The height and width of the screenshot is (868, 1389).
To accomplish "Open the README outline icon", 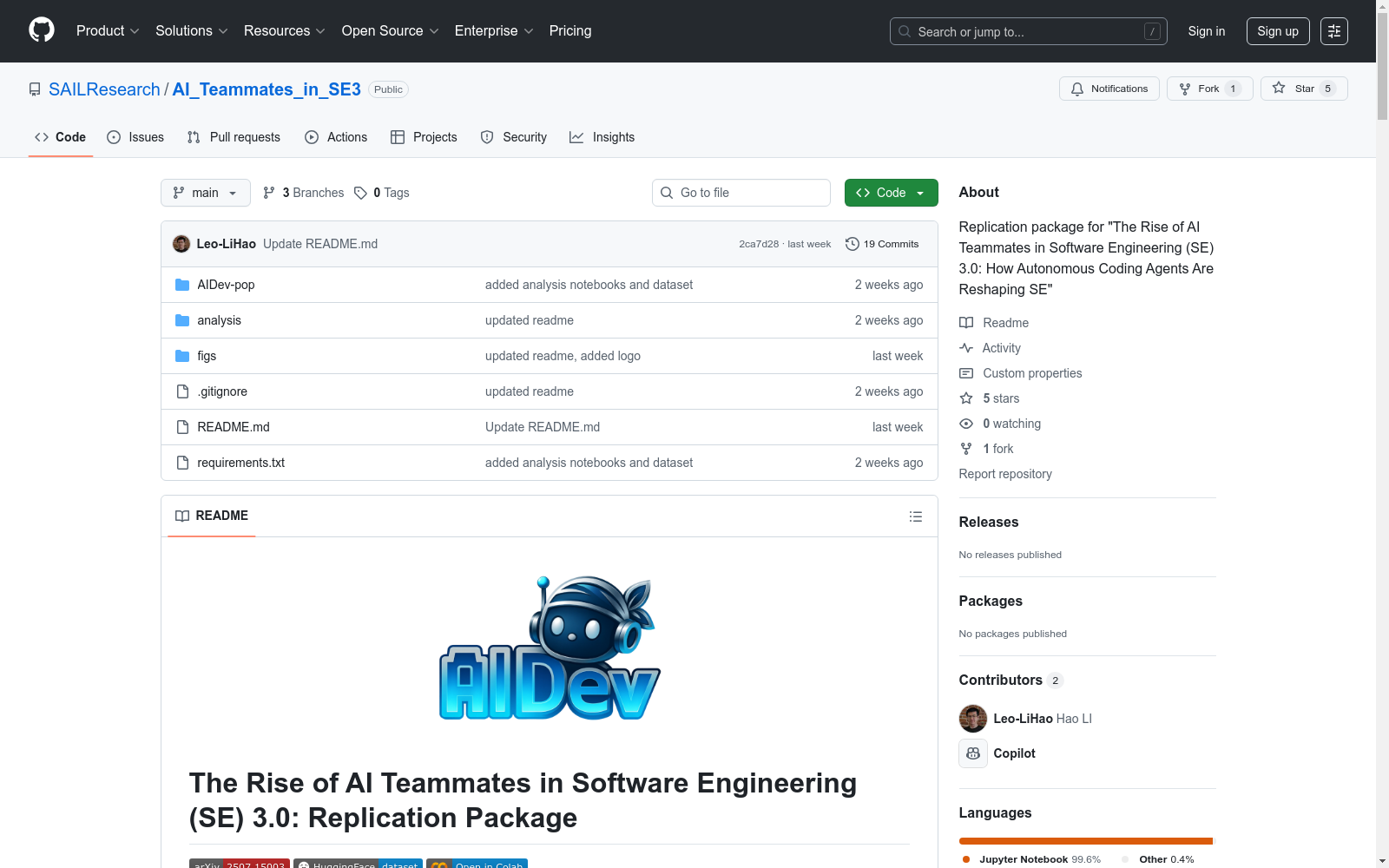I will click(916, 516).
